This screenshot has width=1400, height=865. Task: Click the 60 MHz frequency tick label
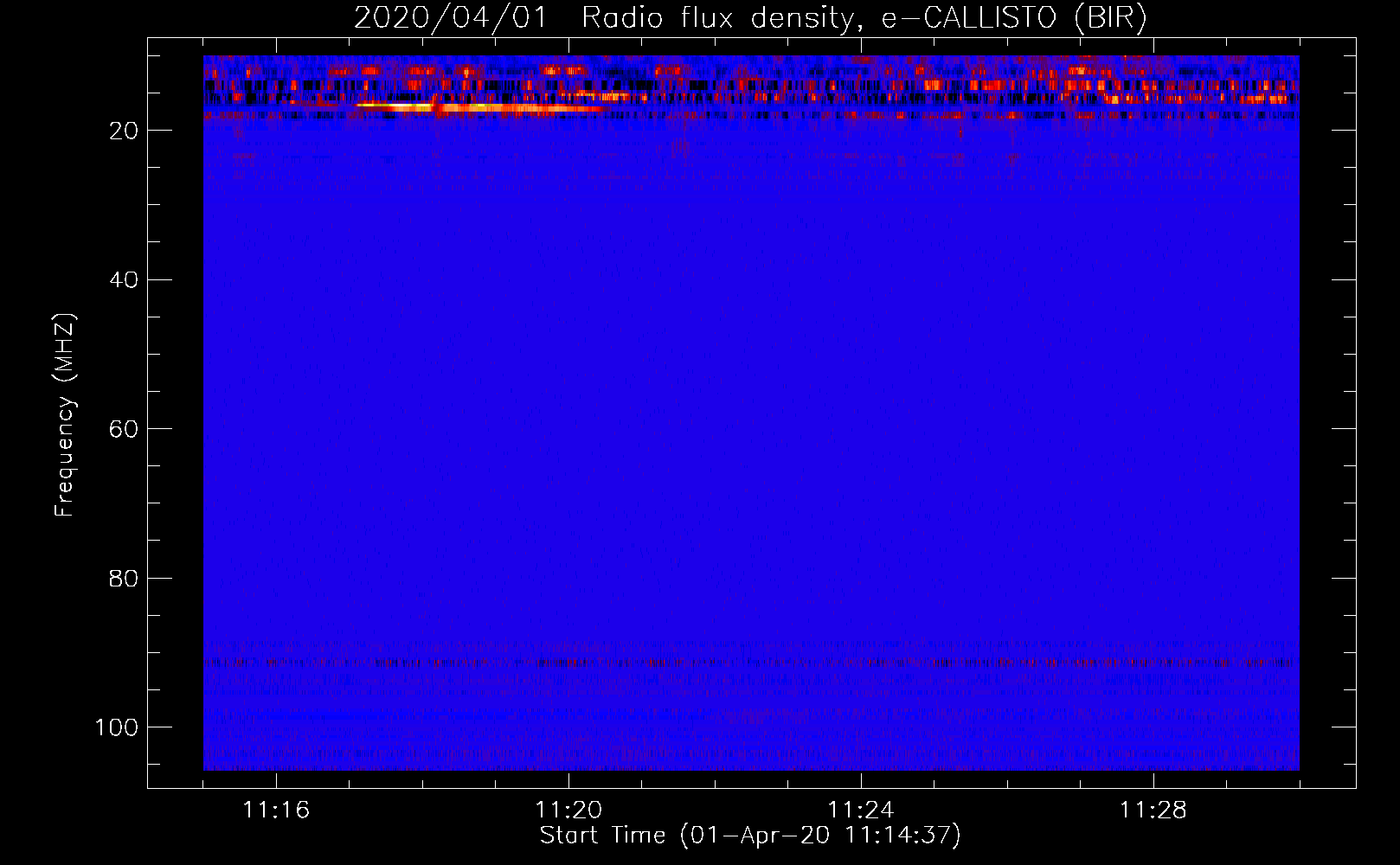124,429
